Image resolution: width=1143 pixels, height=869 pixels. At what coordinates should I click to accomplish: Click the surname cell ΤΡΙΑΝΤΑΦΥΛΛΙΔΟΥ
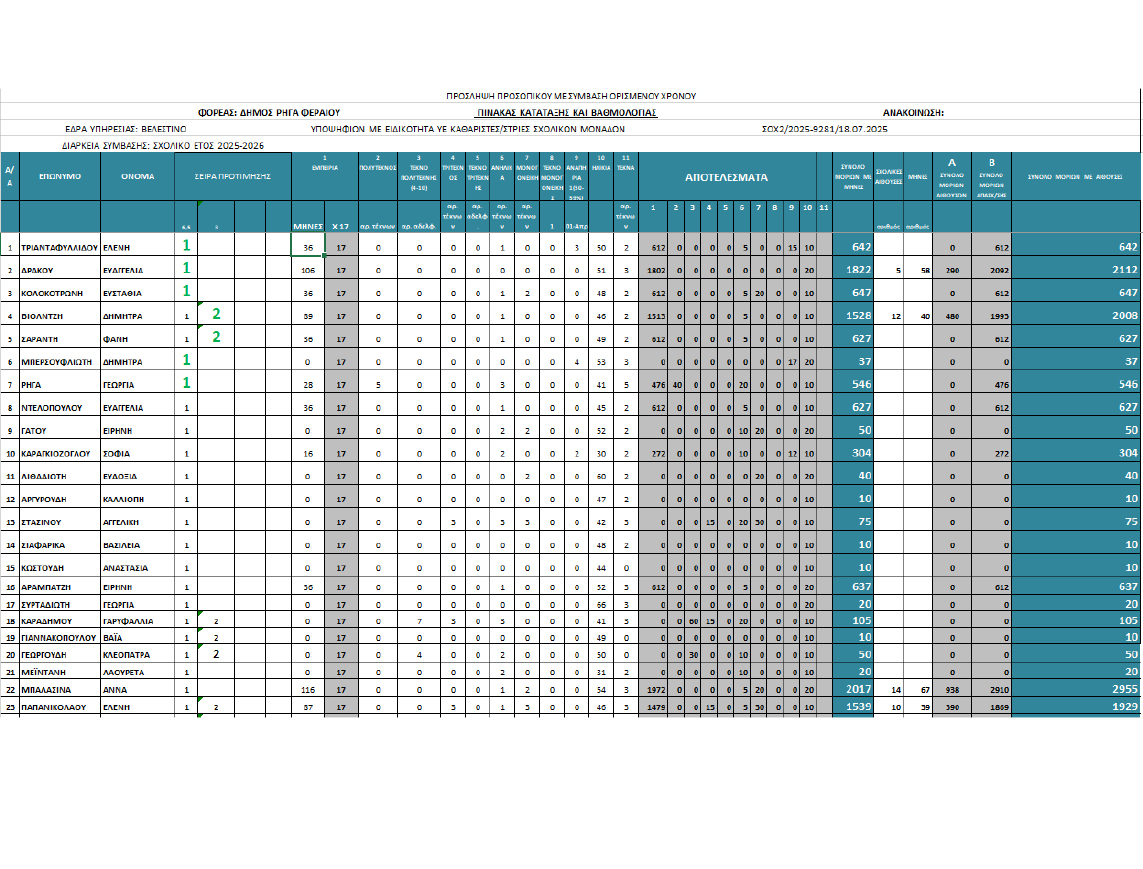(60, 246)
